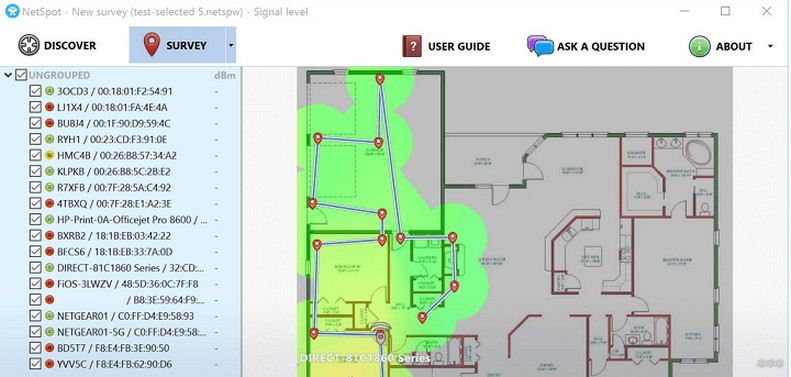Click the Ask a Question chat icon
This screenshot has height=377, width=791.
coord(540,45)
